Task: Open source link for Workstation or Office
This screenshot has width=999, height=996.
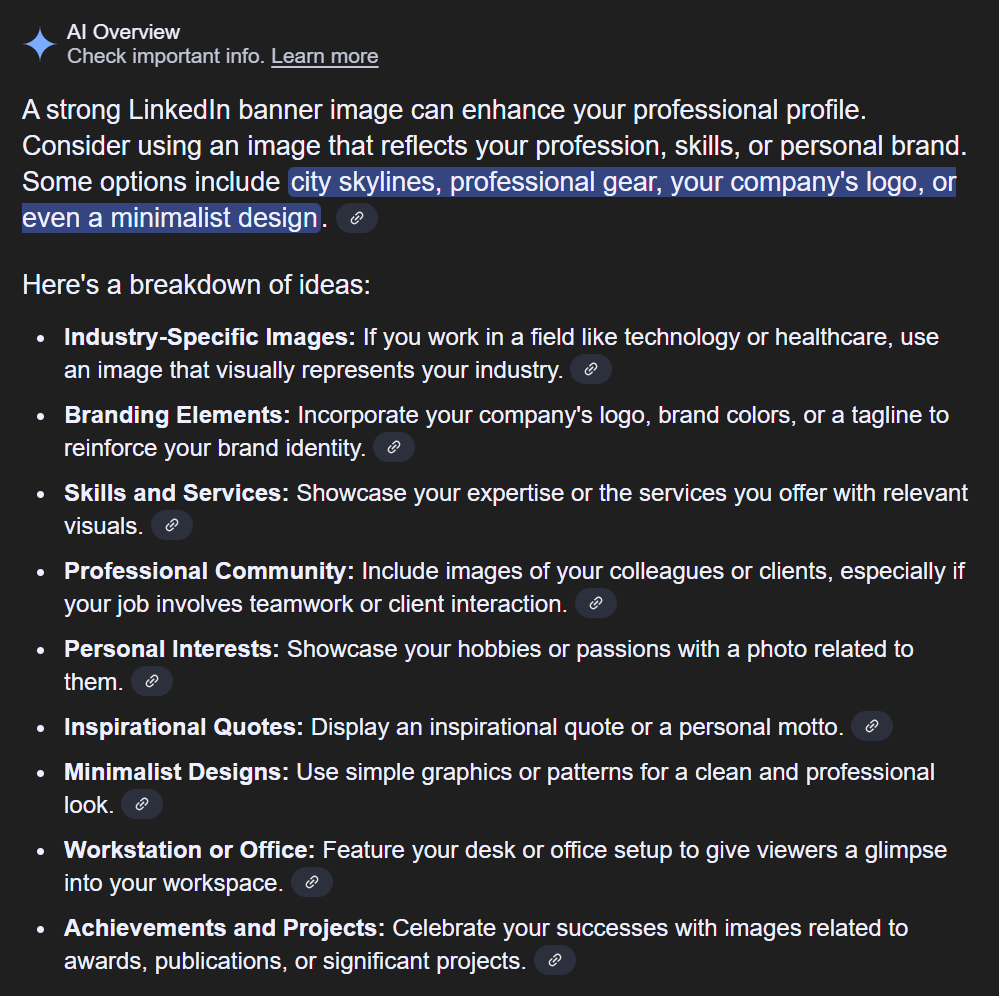Action: (312, 882)
